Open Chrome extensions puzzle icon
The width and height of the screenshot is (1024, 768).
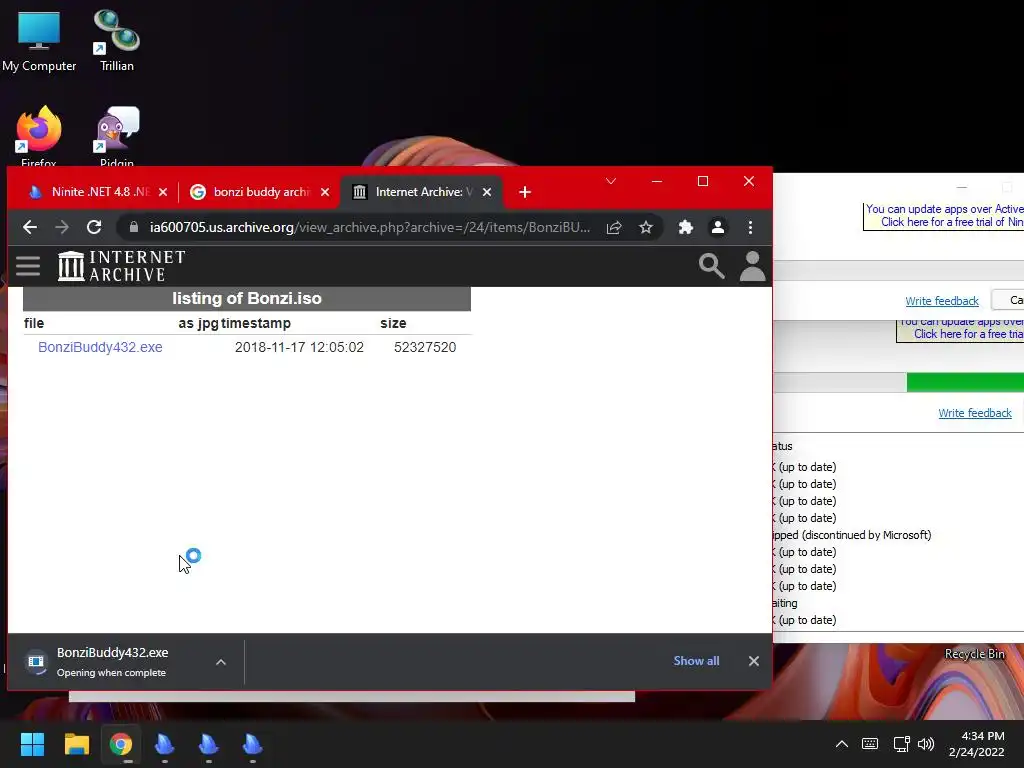click(686, 227)
